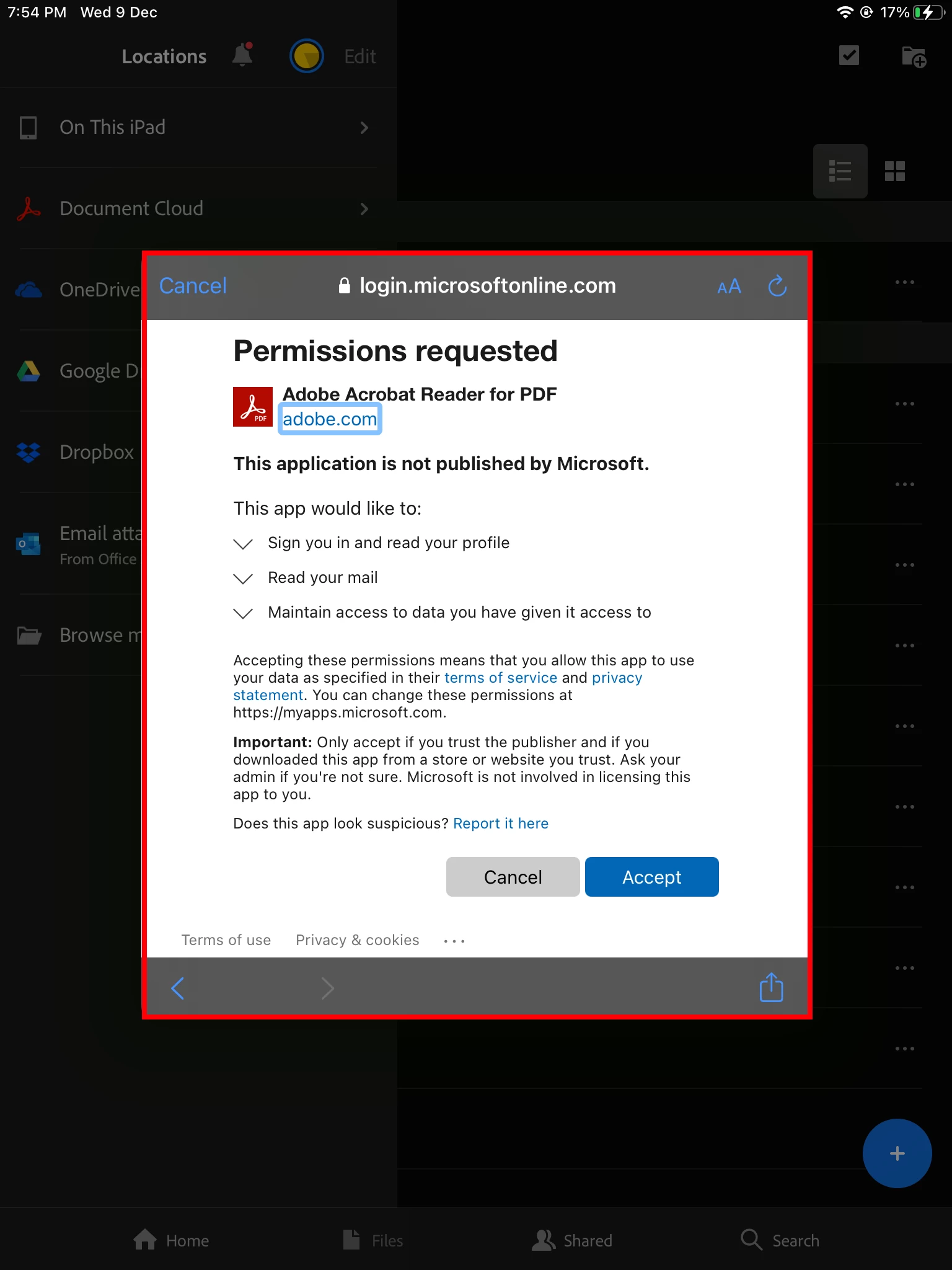Switch to the Home tab
This screenshot has width=952, height=1270.
pyautogui.click(x=171, y=1240)
